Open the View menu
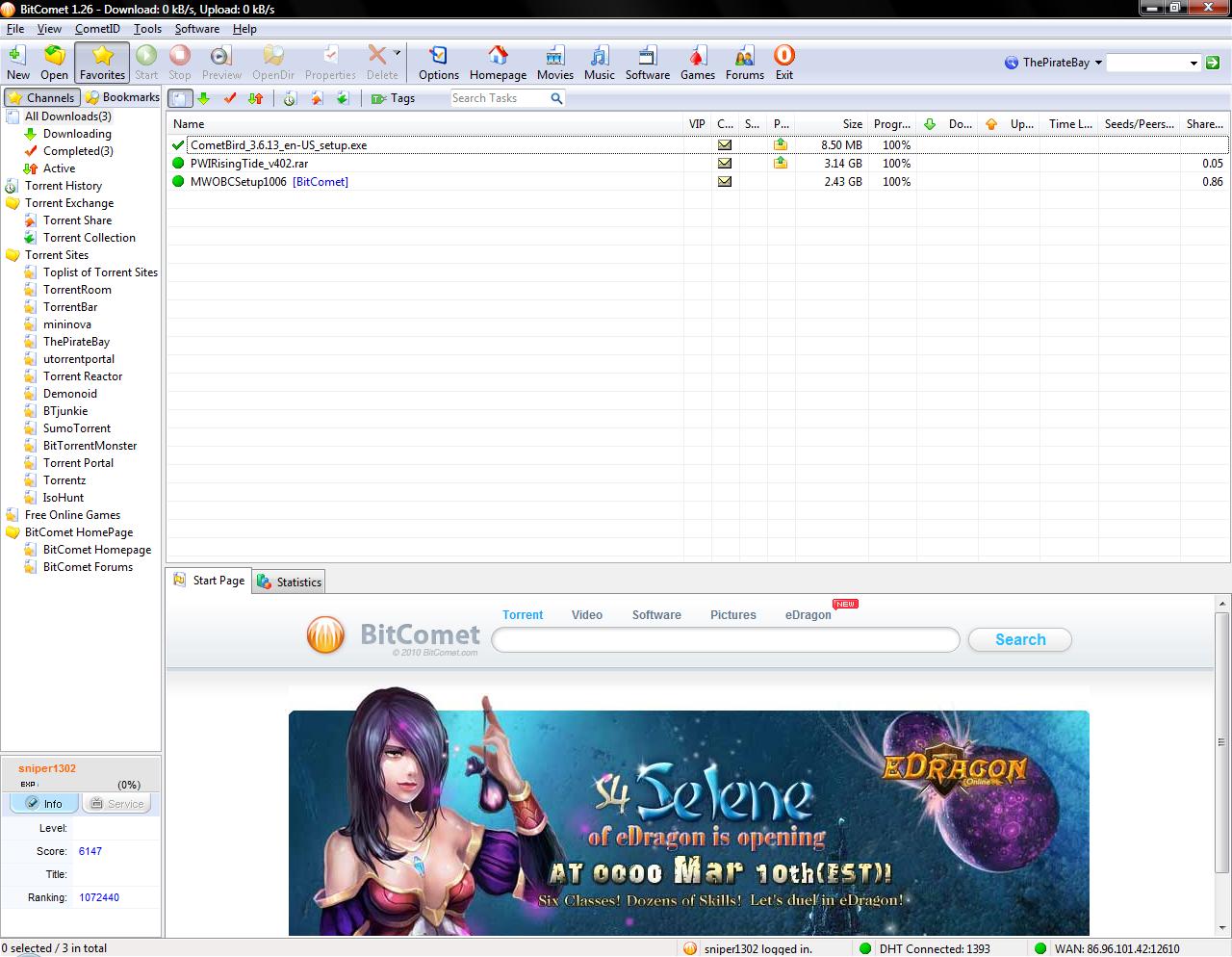This screenshot has width=1232, height=957. pos(49,29)
